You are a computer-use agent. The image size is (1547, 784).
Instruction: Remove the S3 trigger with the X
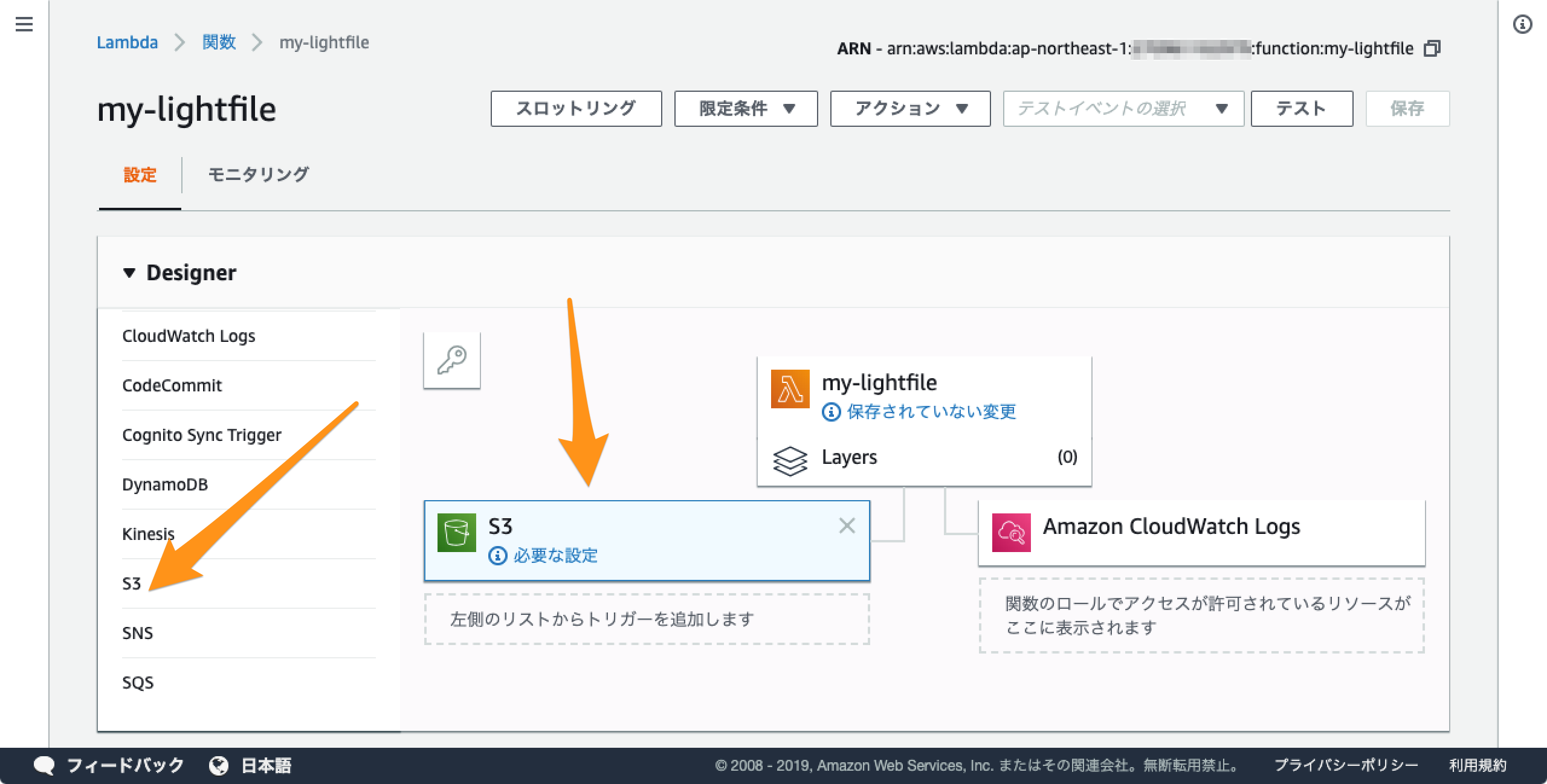tap(847, 525)
